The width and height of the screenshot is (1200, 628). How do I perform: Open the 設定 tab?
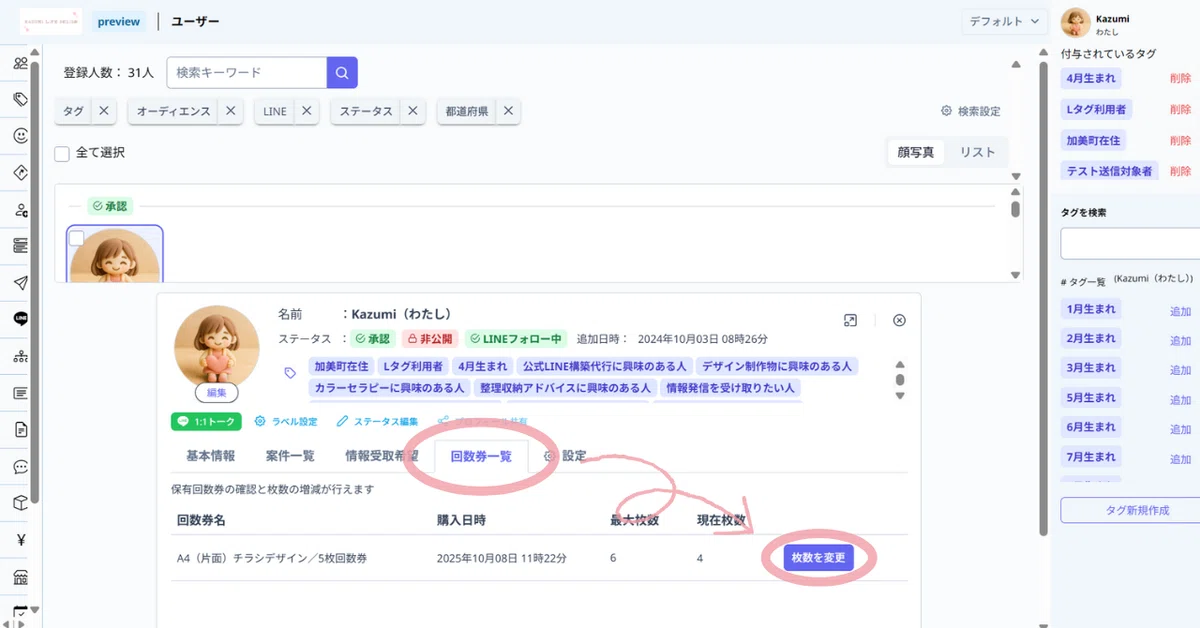pos(566,456)
